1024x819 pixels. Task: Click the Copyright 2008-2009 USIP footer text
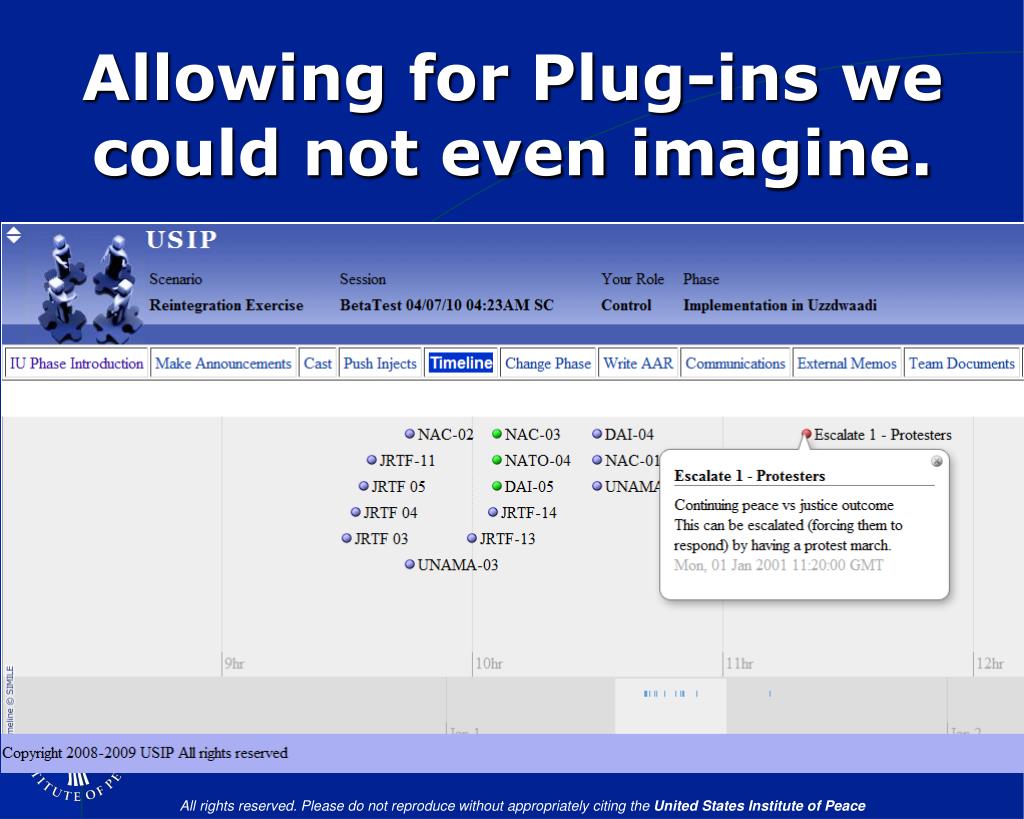tap(145, 753)
